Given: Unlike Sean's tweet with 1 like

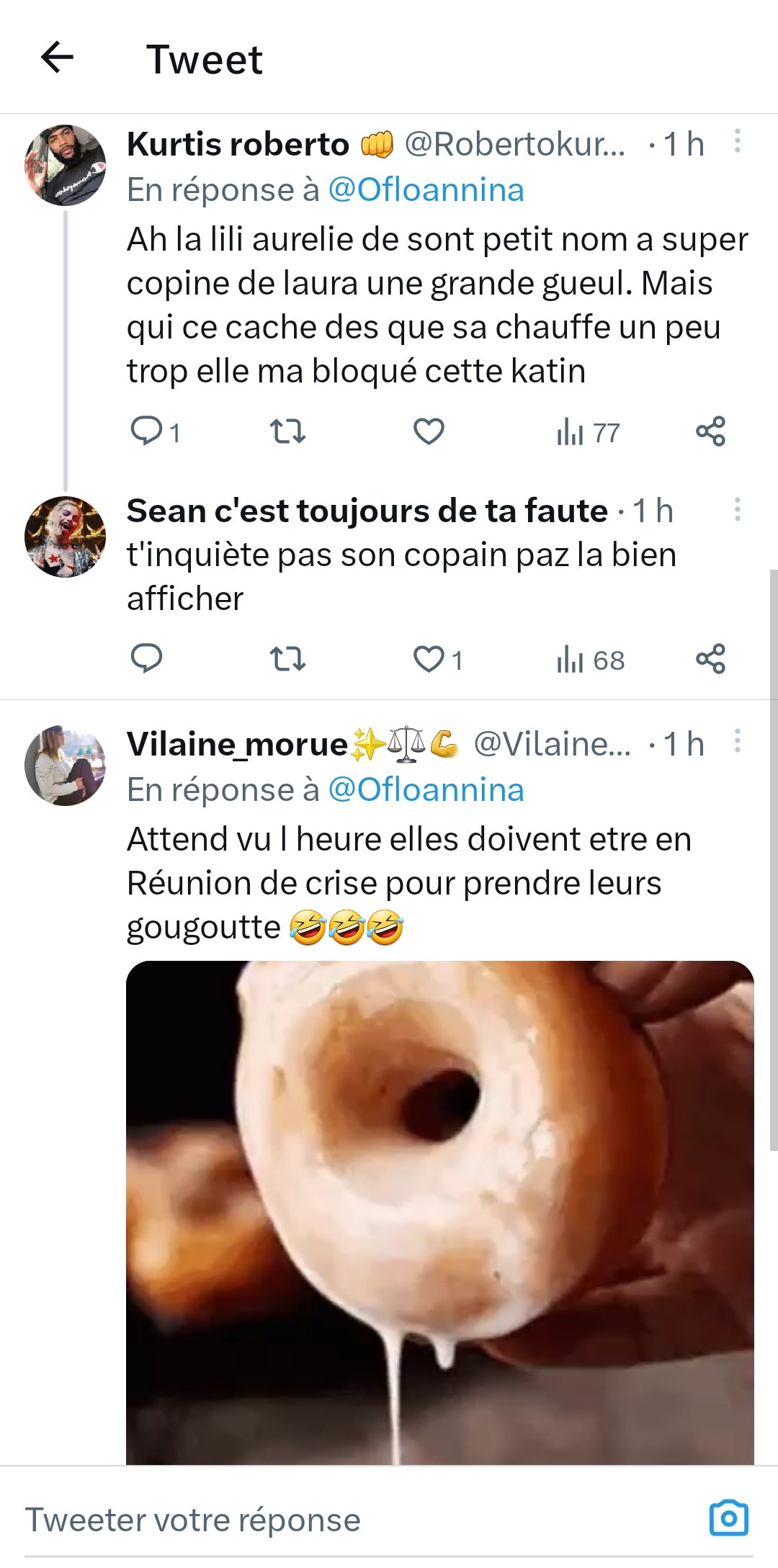Looking at the screenshot, I should [429, 659].
